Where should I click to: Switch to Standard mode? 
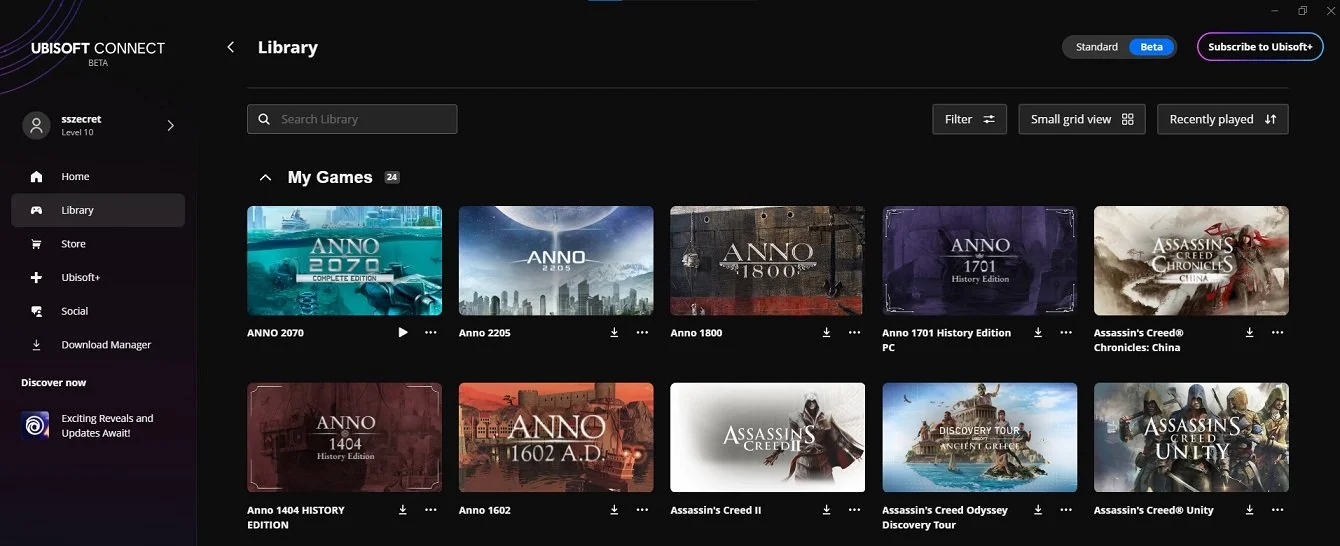(1096, 47)
